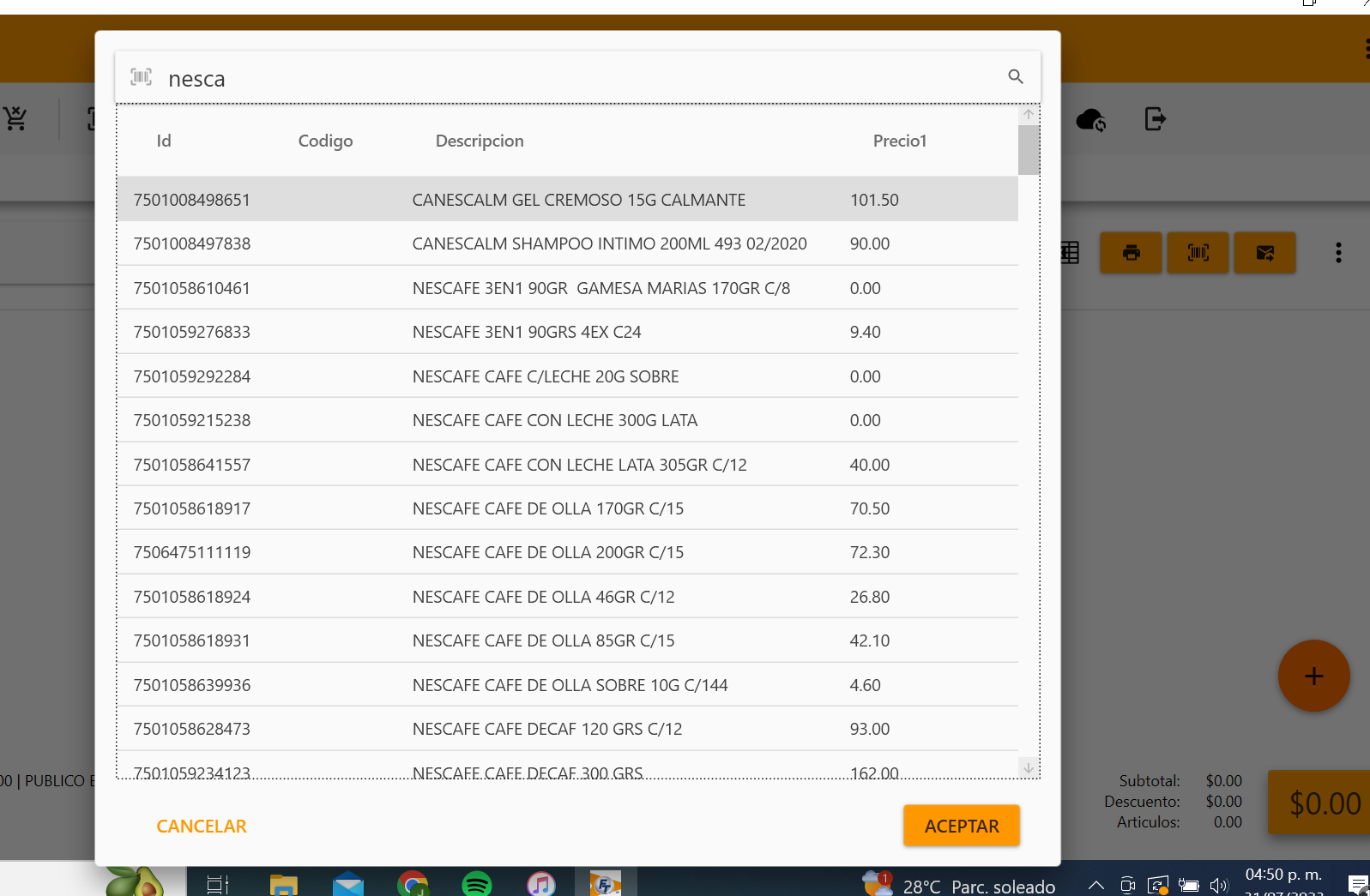This screenshot has height=896, width=1370.
Task: Click the Descripcion column header
Action: click(480, 141)
